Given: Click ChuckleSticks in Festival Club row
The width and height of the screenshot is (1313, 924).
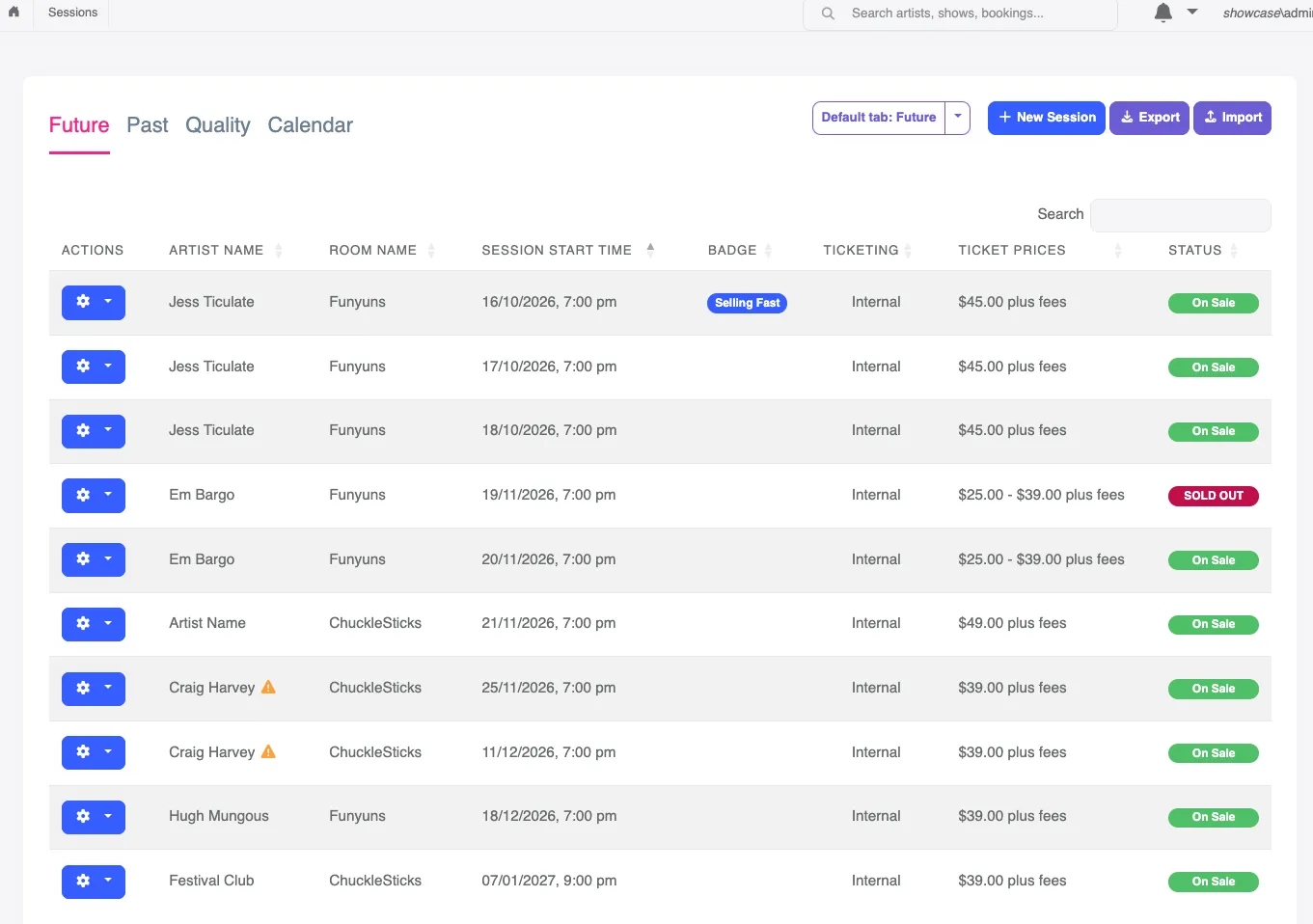Looking at the screenshot, I should (375, 881).
